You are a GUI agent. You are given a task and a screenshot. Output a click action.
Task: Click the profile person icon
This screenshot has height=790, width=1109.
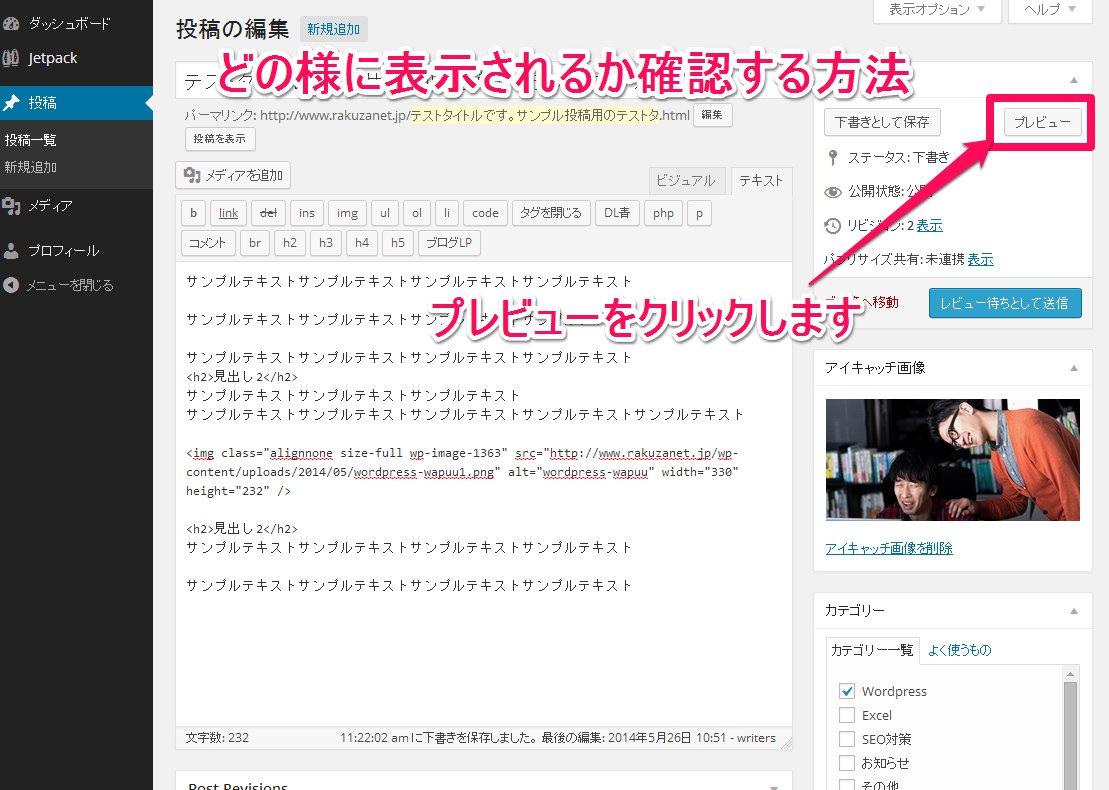(11, 250)
